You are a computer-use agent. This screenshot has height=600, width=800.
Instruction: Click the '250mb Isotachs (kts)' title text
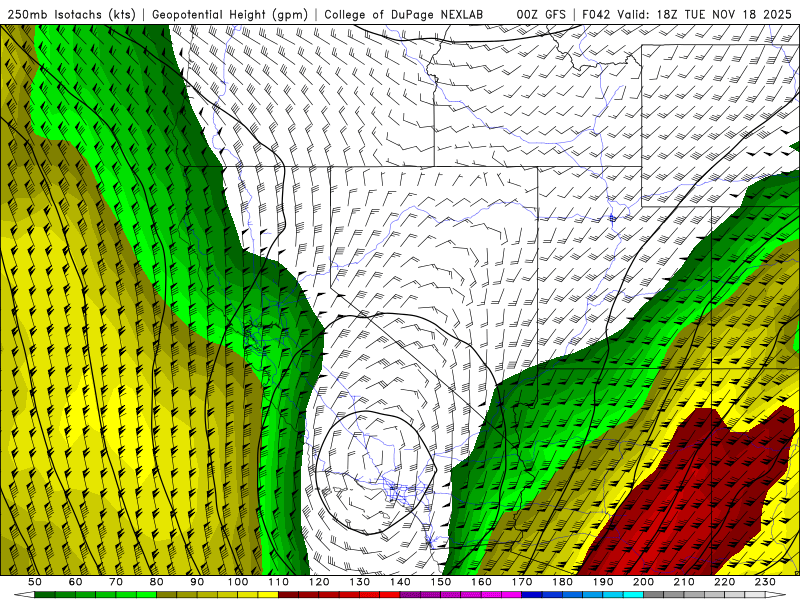click(71, 15)
